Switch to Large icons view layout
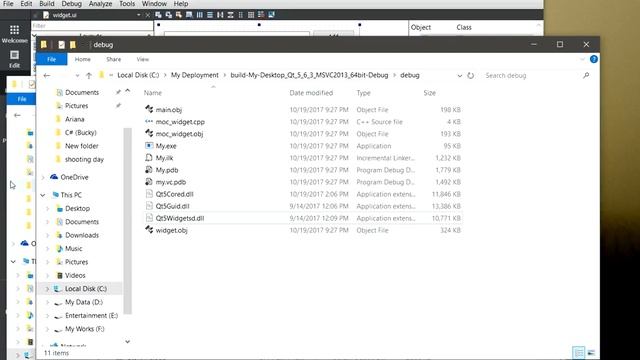The height and width of the screenshot is (360, 640). coord(591,353)
